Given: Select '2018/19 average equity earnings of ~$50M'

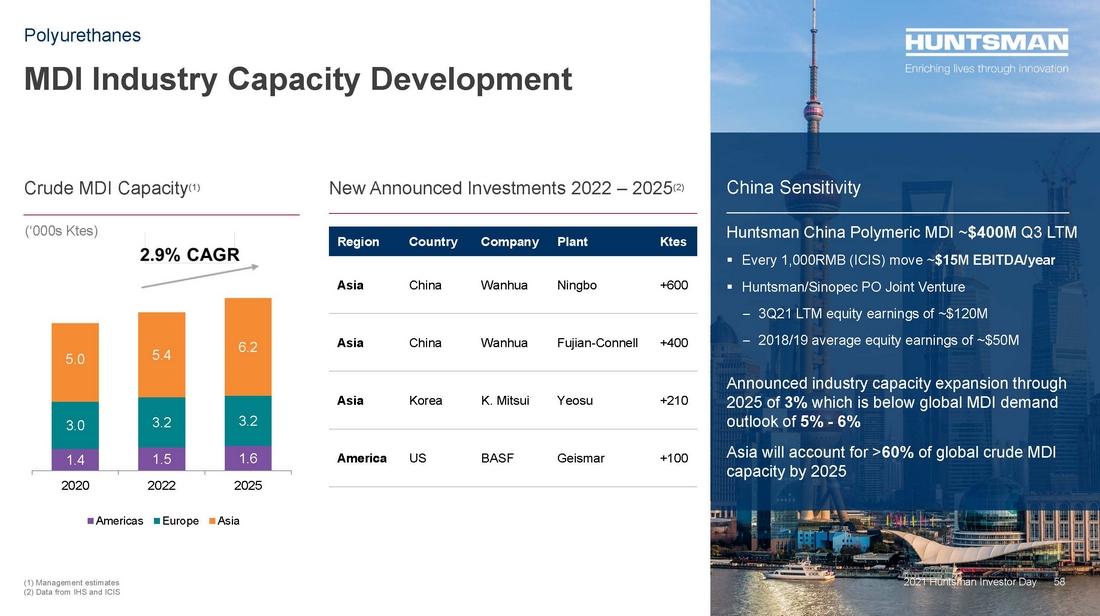Looking at the screenshot, I should (x=888, y=340).
